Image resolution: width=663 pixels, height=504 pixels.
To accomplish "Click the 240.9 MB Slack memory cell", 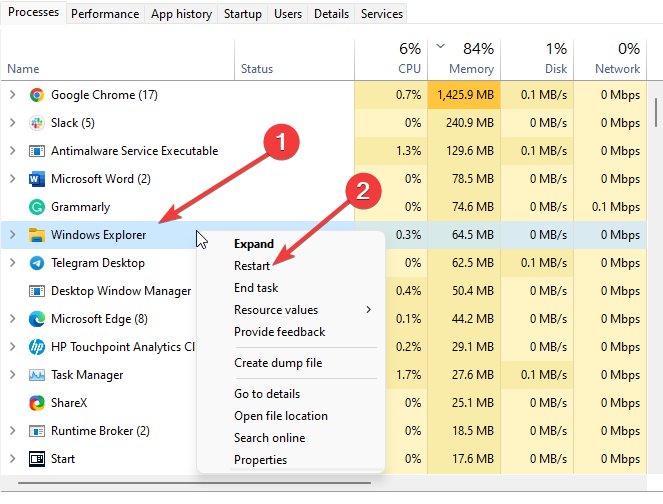I will click(464, 123).
